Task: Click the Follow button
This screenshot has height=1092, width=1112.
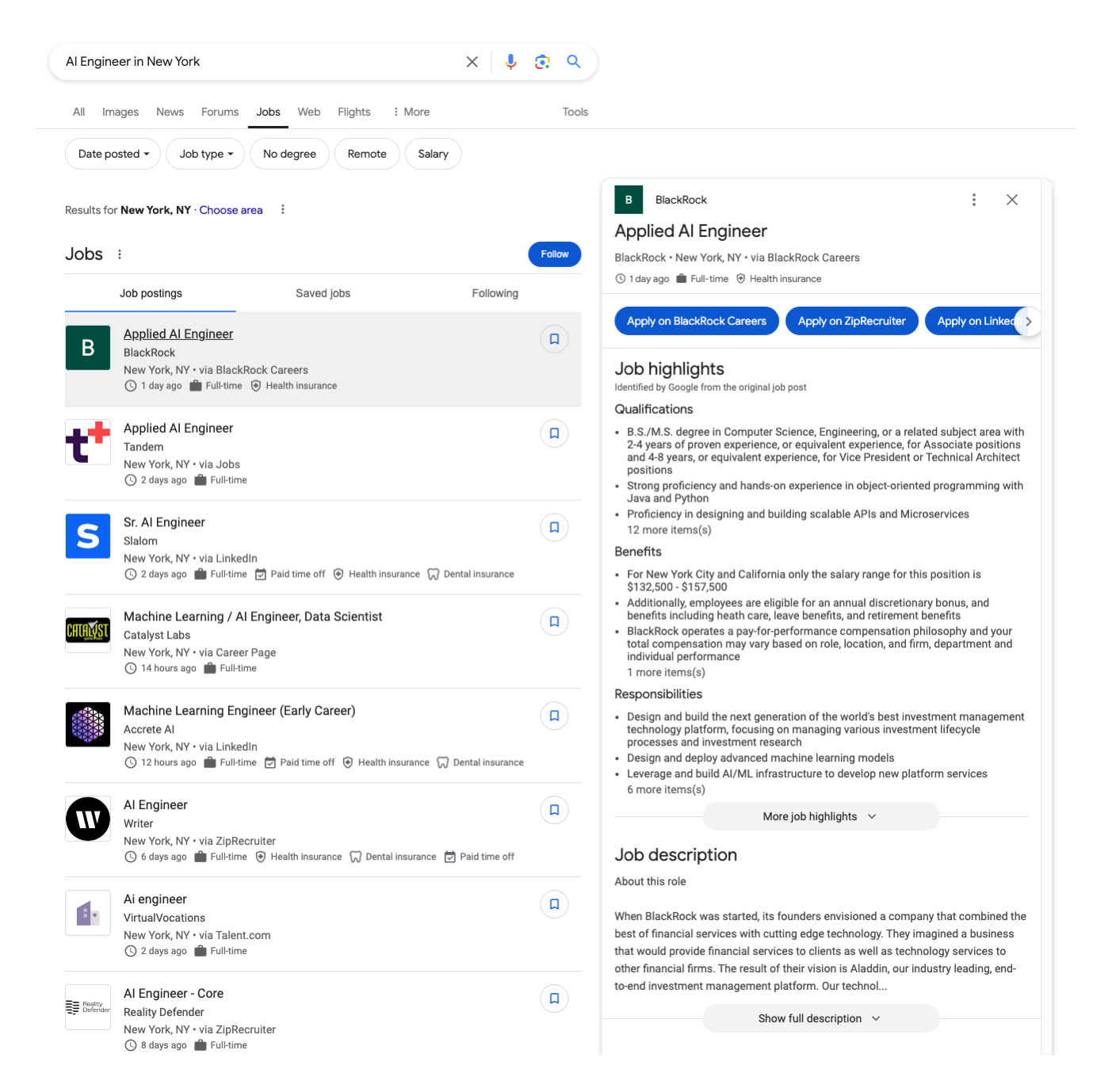Action: (555, 254)
